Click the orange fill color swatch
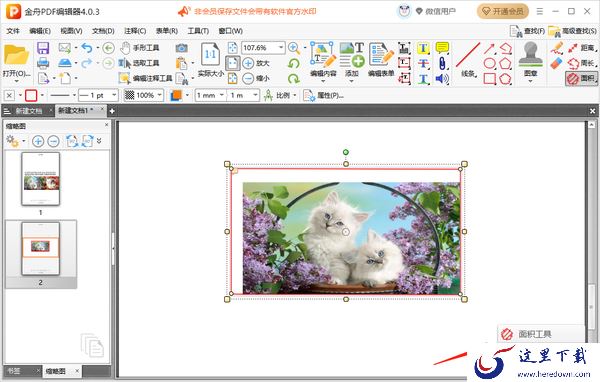The height and width of the screenshot is (382, 600). click(176, 95)
